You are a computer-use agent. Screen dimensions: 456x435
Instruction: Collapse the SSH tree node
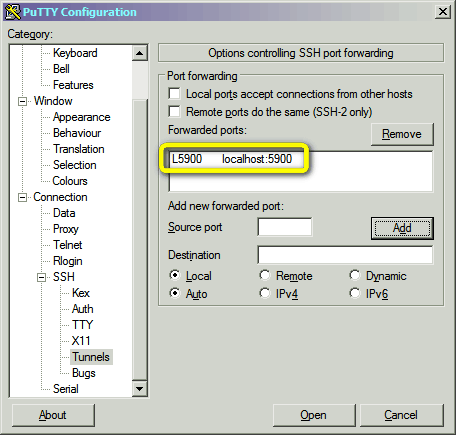41,277
